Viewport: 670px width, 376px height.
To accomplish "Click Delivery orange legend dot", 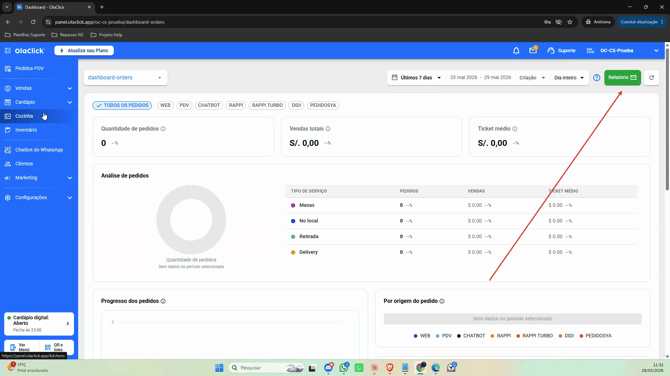I will click(293, 253).
